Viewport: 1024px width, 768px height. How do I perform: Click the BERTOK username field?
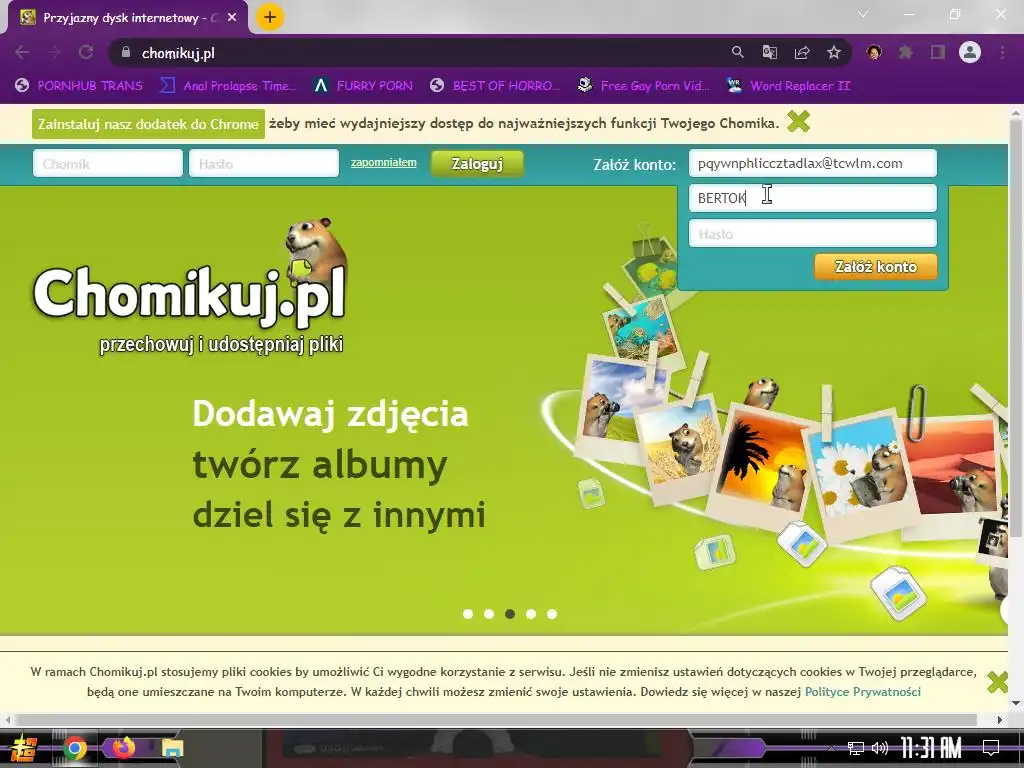pos(812,198)
